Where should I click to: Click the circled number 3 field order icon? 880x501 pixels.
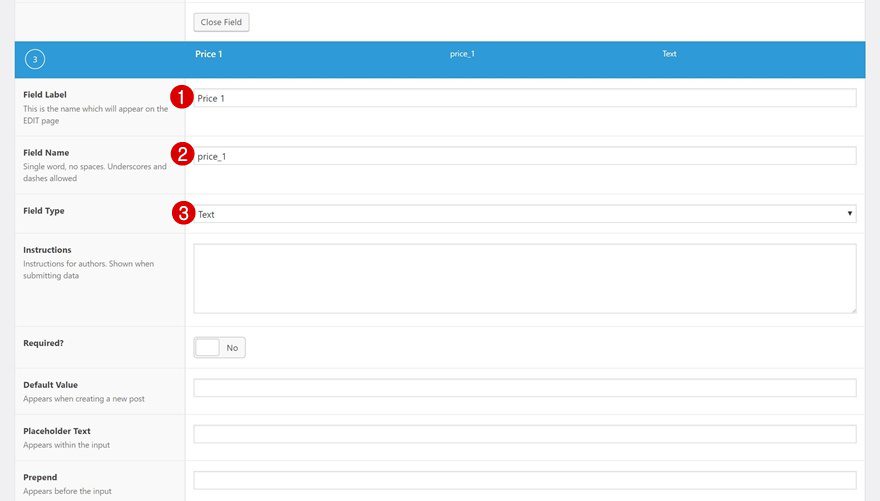click(x=35, y=59)
